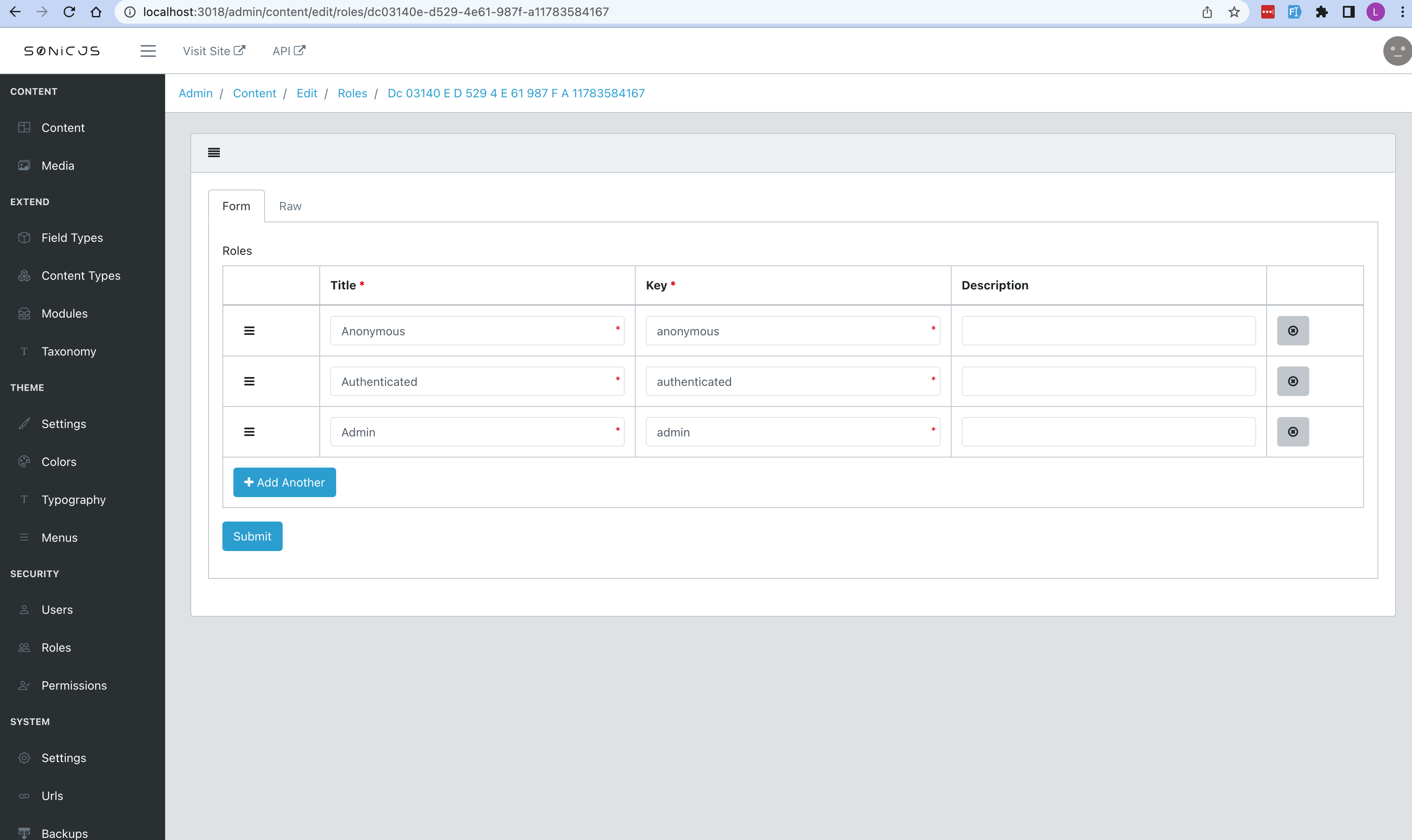Collapse the sidebar with the hamburger icon
1412x840 pixels.
pyautogui.click(x=148, y=51)
